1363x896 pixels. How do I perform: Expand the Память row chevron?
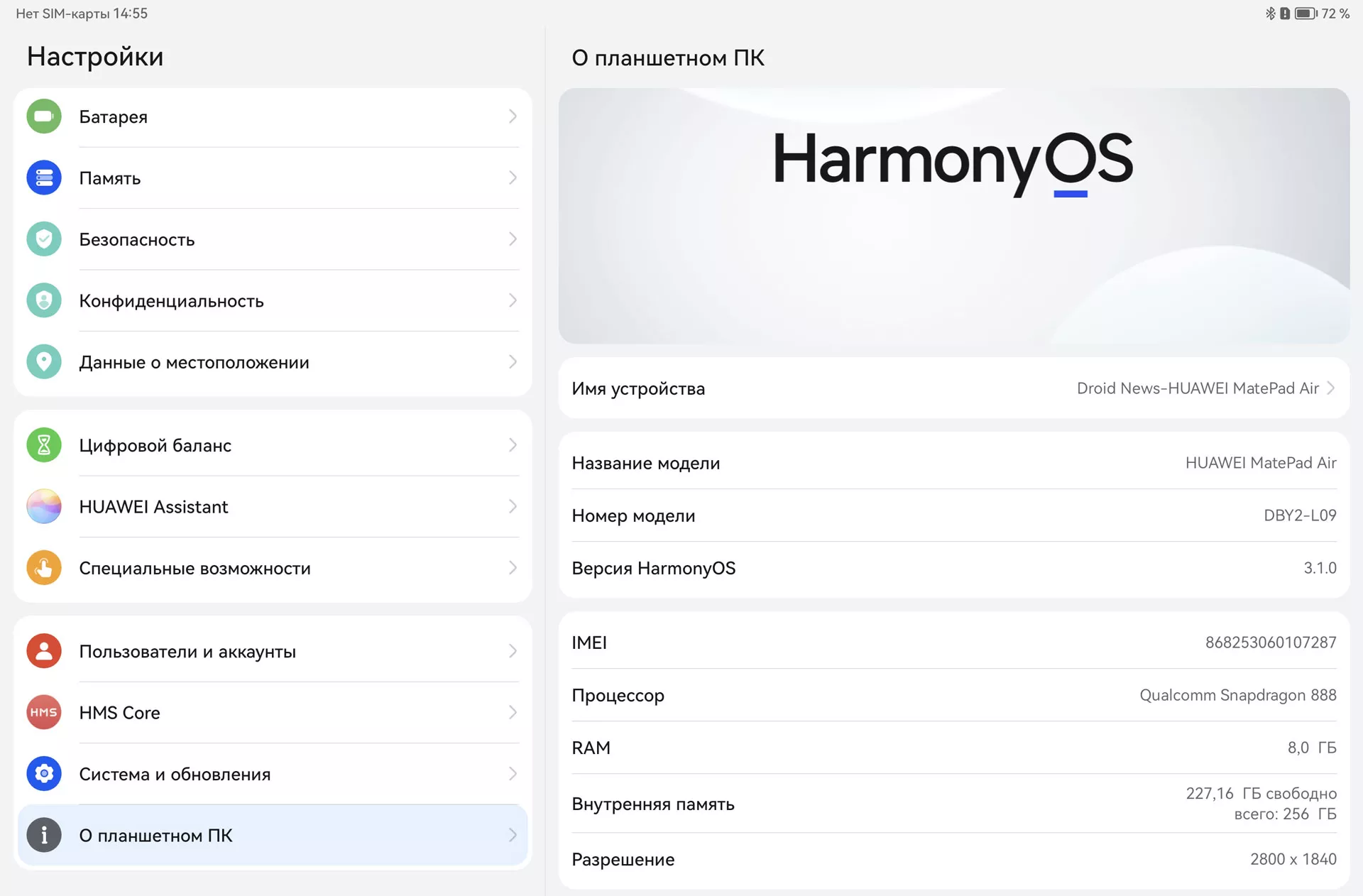click(513, 177)
